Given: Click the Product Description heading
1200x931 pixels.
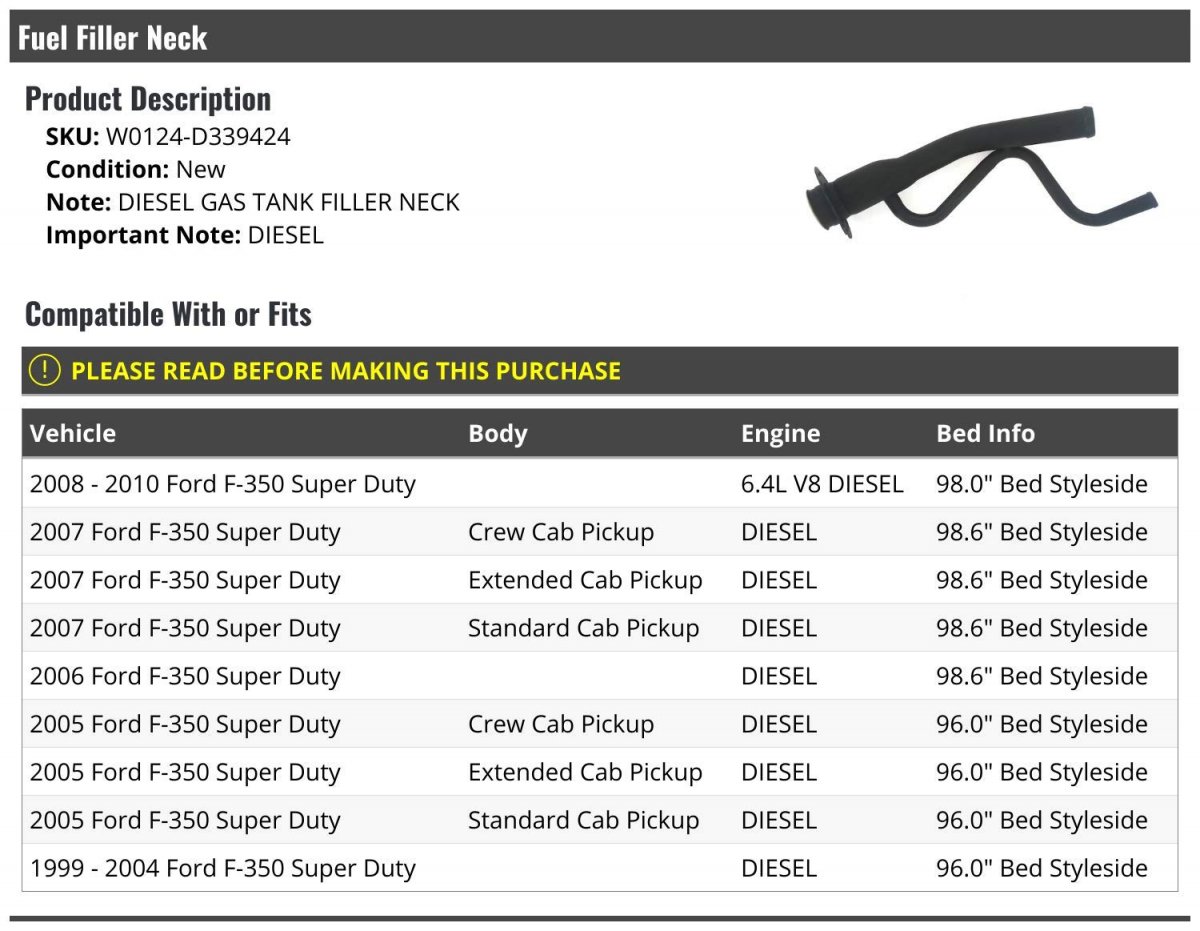Looking at the screenshot, I should tap(148, 99).
